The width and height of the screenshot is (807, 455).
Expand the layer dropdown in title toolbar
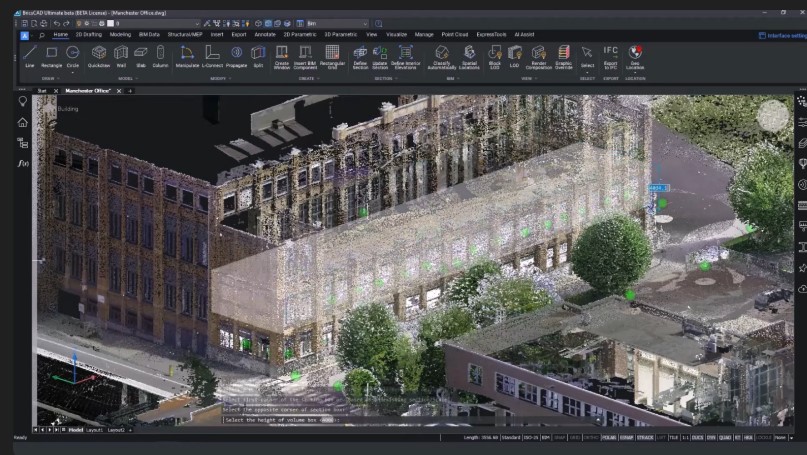point(197,22)
